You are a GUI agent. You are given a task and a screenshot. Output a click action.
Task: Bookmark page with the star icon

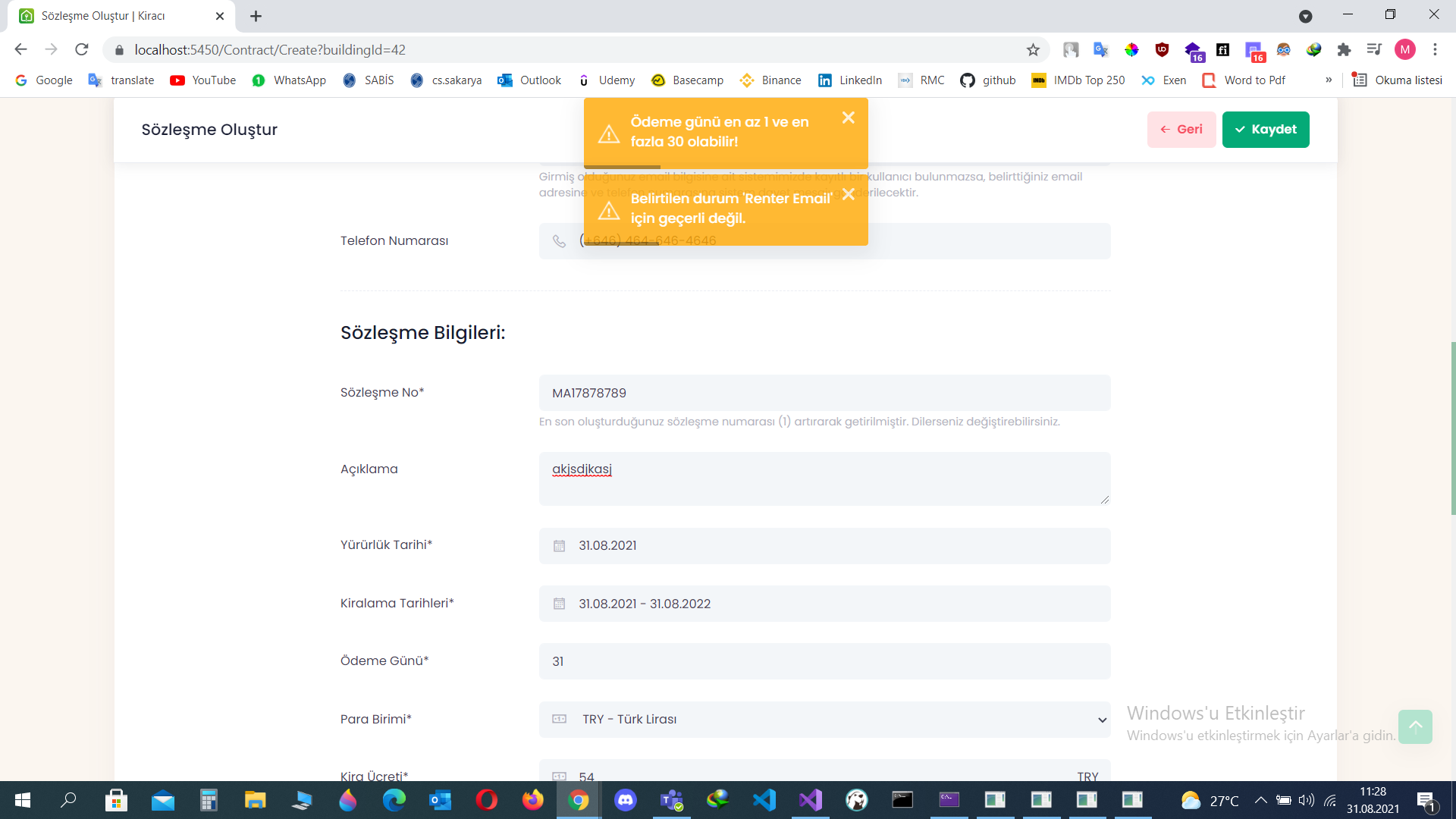[1033, 50]
